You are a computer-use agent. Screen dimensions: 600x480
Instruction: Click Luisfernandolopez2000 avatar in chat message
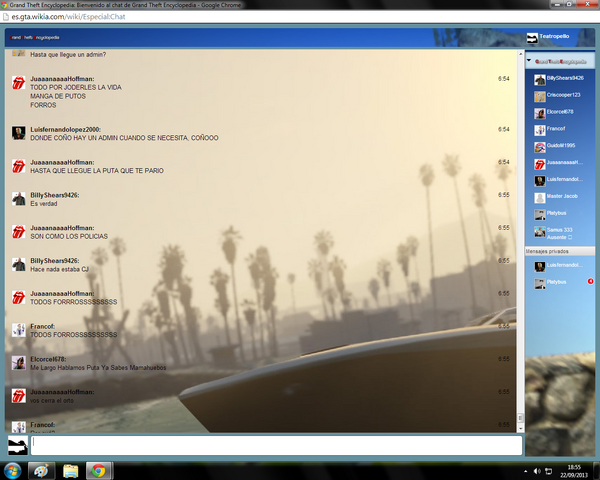[x=18, y=133]
